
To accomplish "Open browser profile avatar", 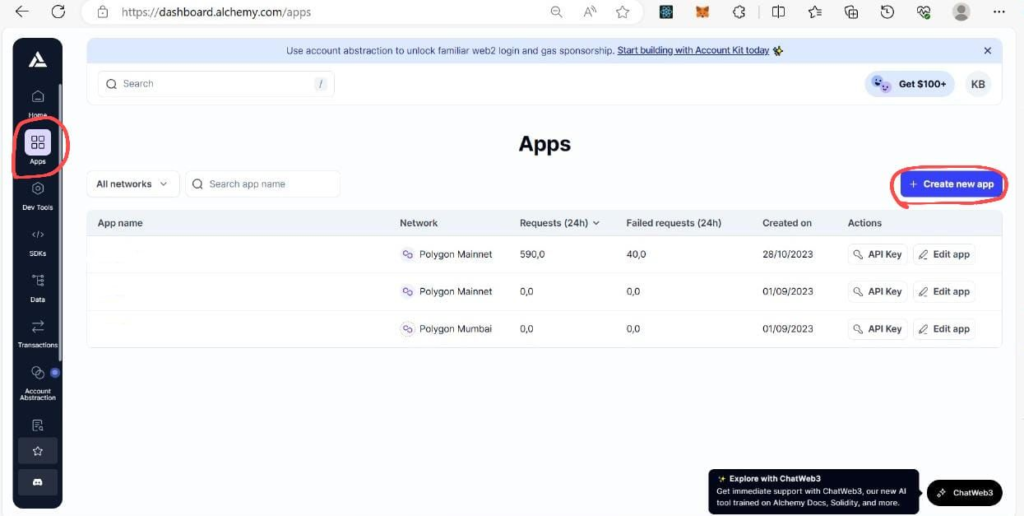I will coord(961,12).
